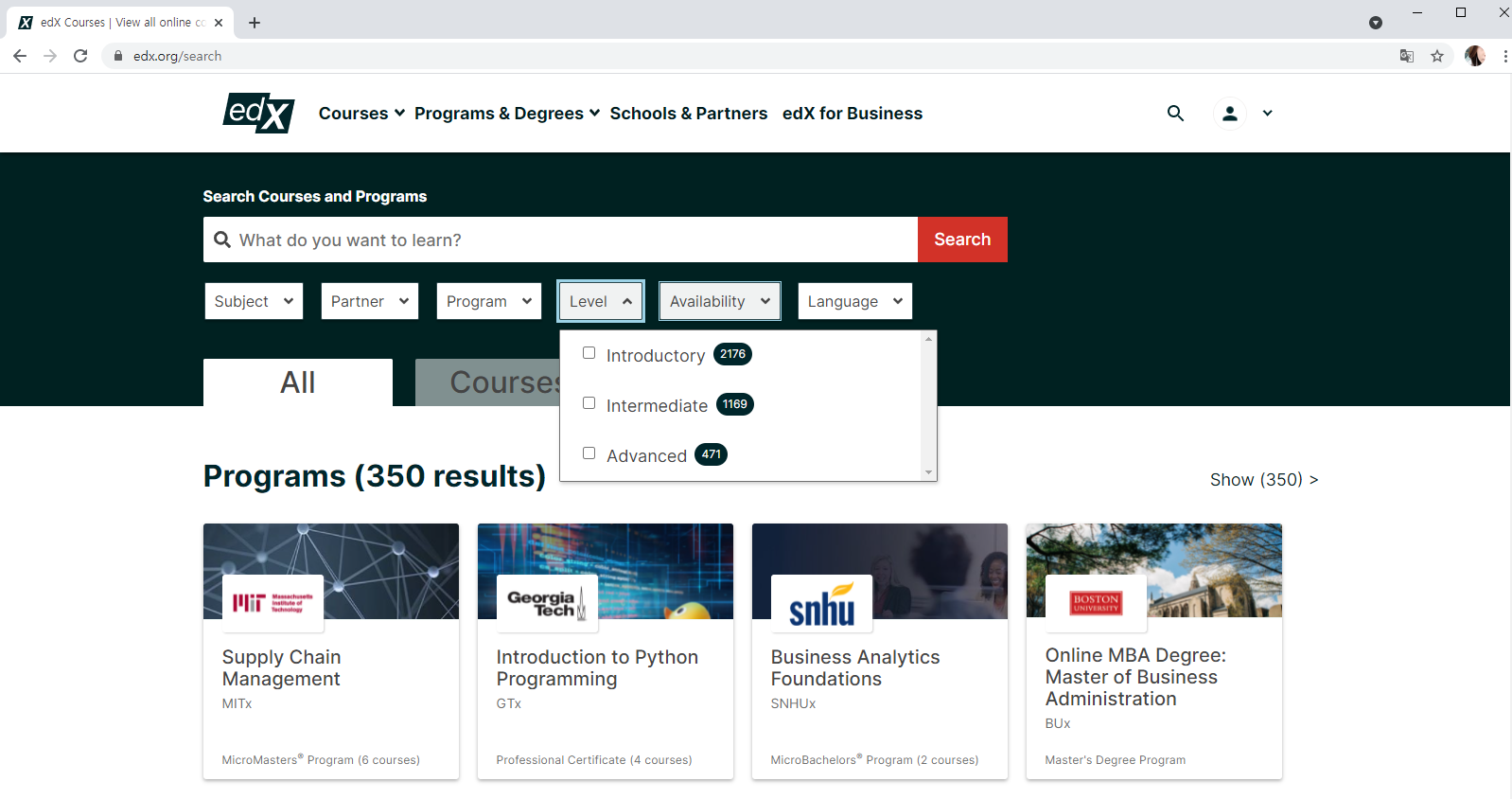Switch to the Courses results tab
The height and width of the screenshot is (799, 1512).
tap(487, 382)
